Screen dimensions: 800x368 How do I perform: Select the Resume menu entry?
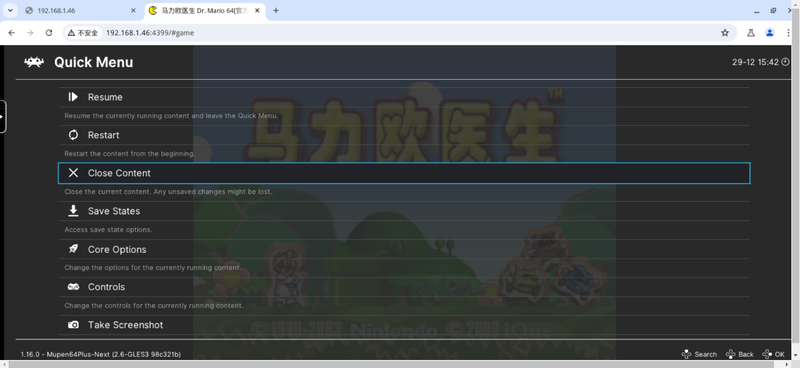404,97
